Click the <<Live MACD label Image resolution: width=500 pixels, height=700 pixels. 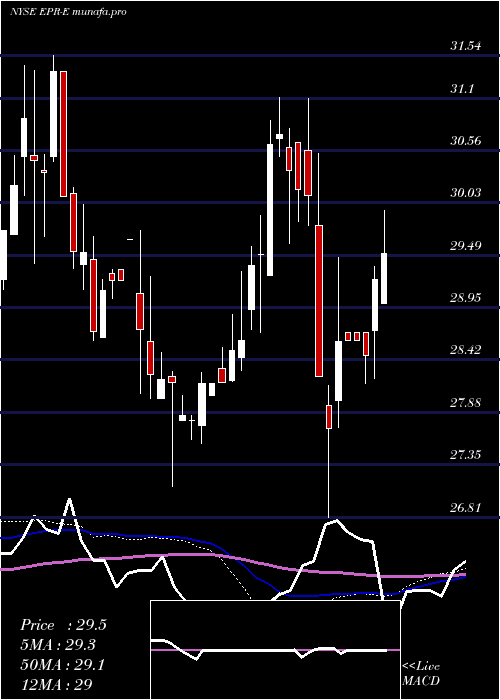(x=421, y=673)
